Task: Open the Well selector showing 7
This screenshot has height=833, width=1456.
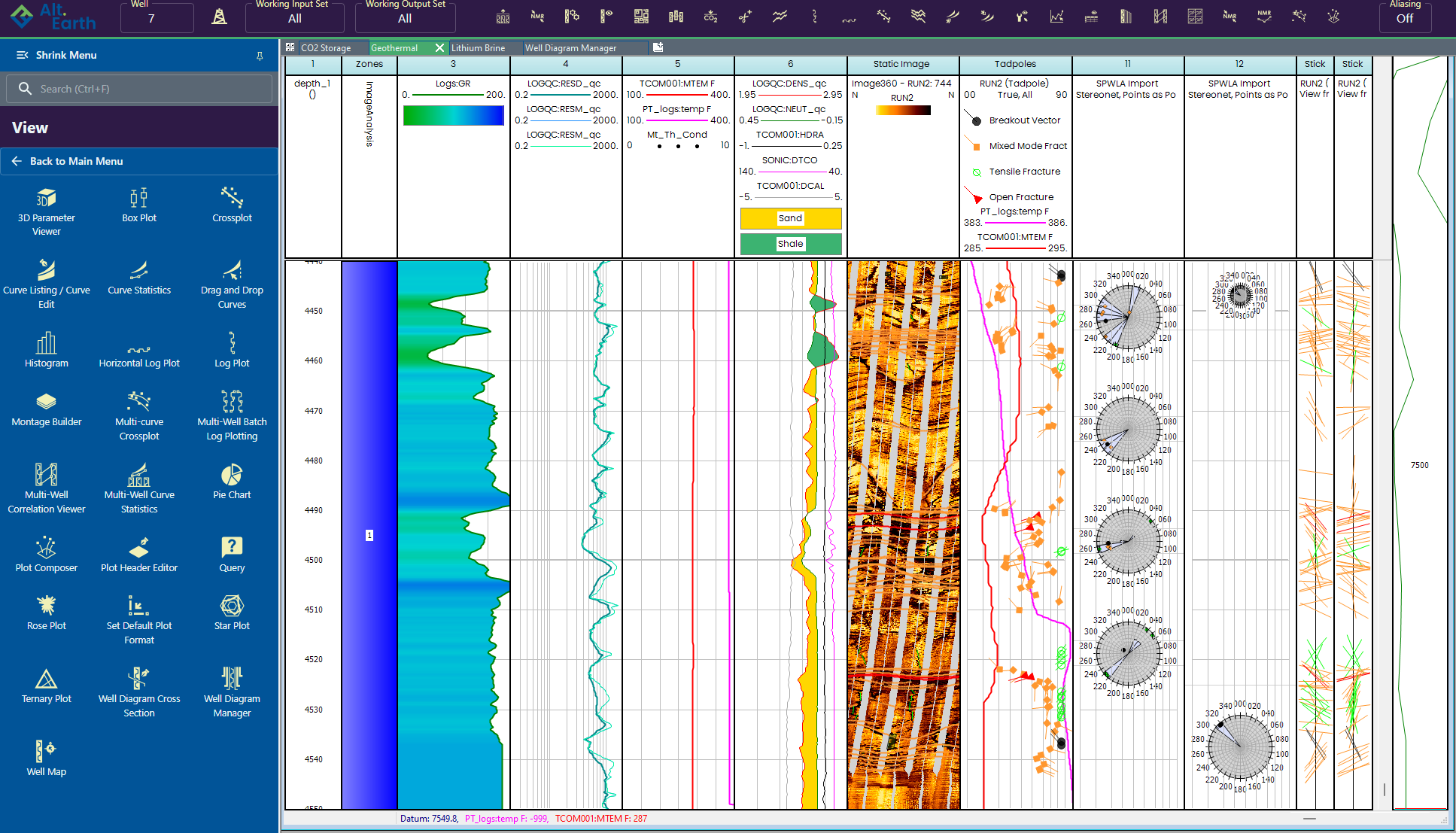Action: [157, 18]
